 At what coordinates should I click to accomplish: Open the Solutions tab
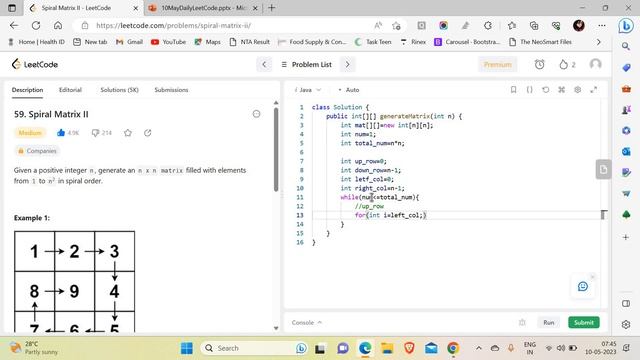pyautogui.click(x=120, y=90)
